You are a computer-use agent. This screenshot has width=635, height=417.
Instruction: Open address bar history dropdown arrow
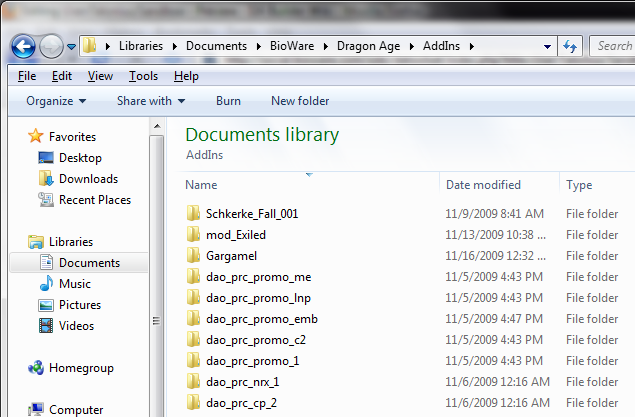tap(547, 46)
